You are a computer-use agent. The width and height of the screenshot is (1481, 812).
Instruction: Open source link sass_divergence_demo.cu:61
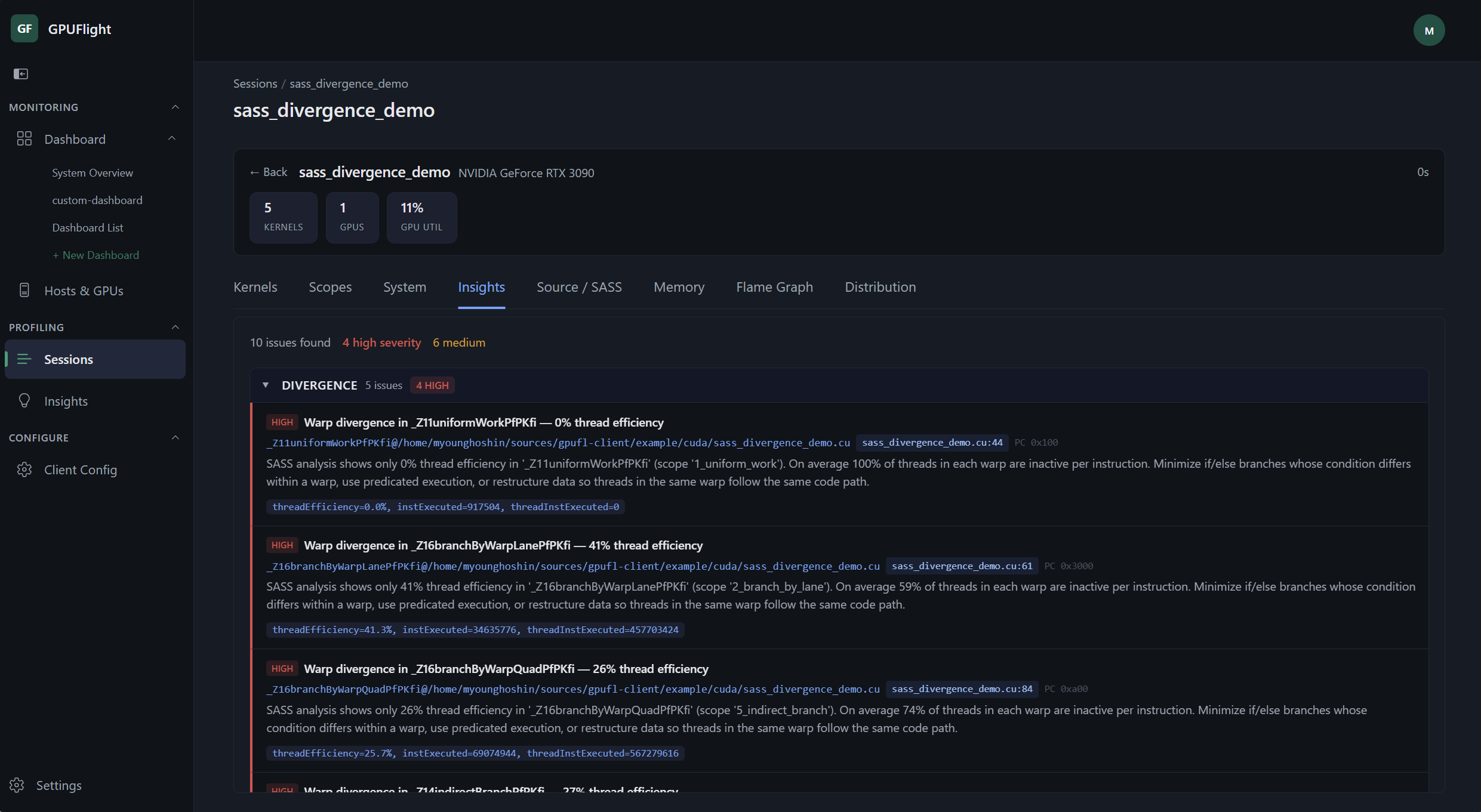[x=962, y=566]
